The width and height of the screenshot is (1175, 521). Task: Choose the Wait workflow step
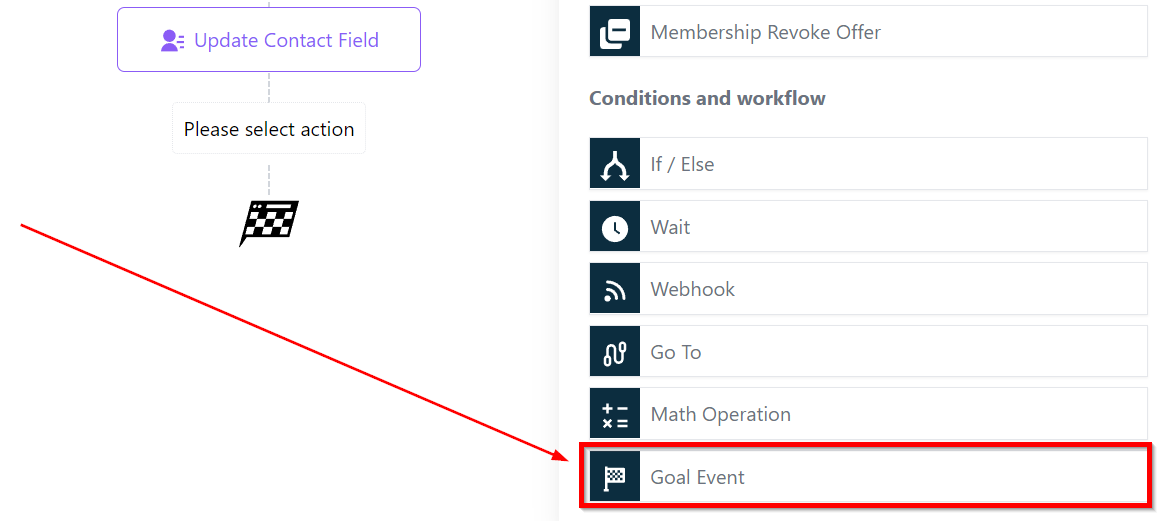click(670, 227)
